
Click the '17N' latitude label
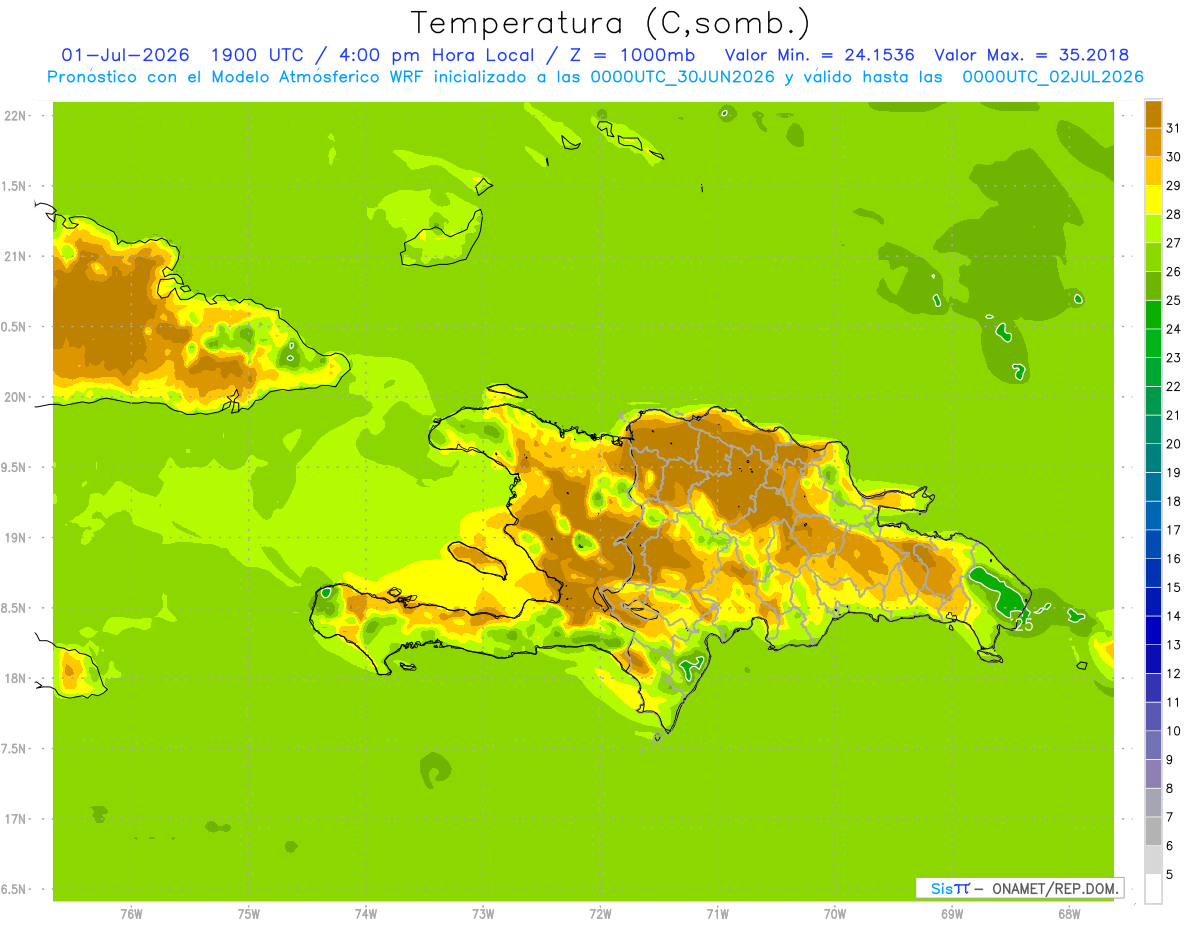(x=17, y=819)
